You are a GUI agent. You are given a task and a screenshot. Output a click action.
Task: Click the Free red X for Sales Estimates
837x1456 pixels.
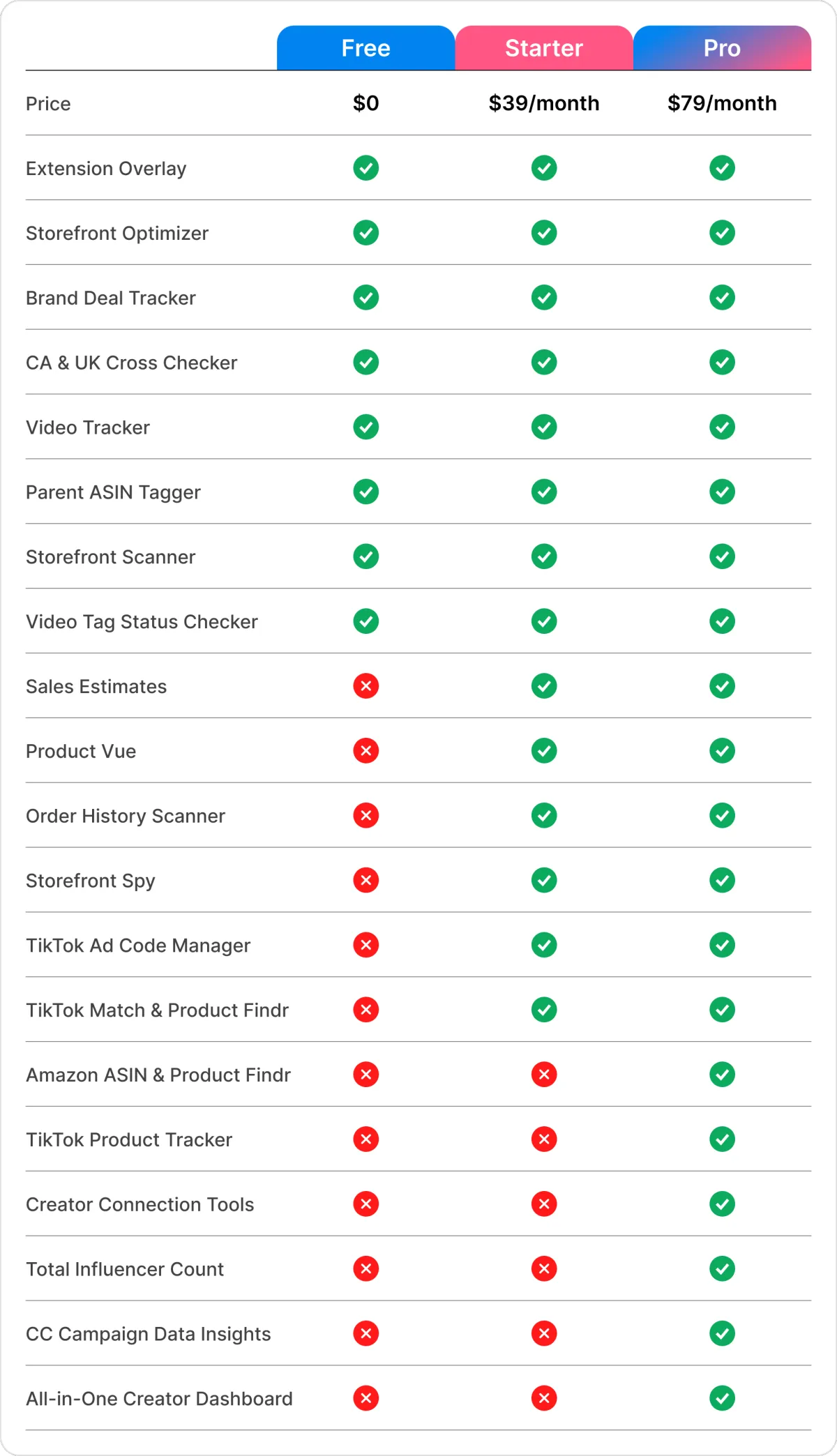365,686
